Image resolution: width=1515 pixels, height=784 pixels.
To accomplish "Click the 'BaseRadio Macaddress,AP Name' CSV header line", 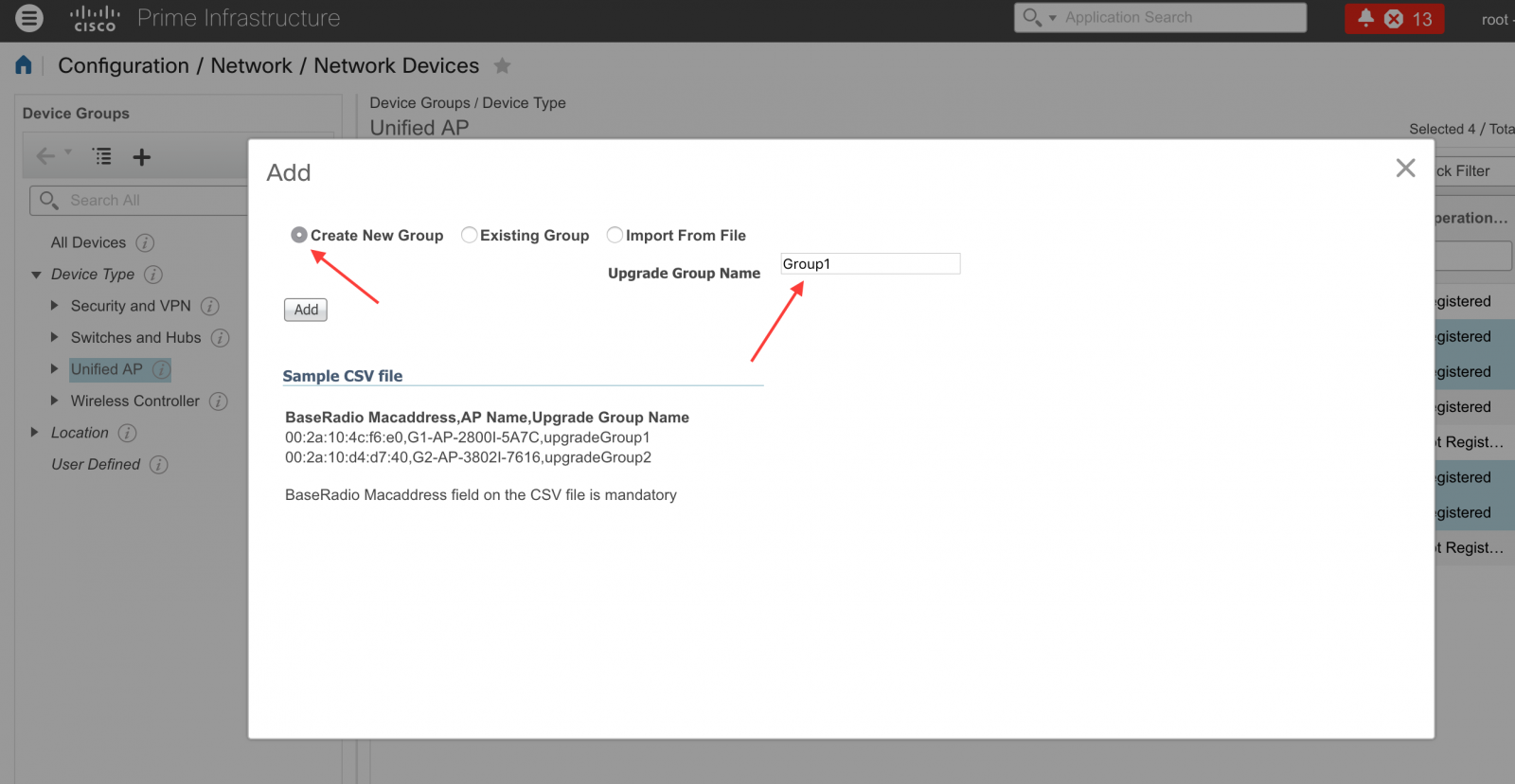I will click(x=487, y=418).
